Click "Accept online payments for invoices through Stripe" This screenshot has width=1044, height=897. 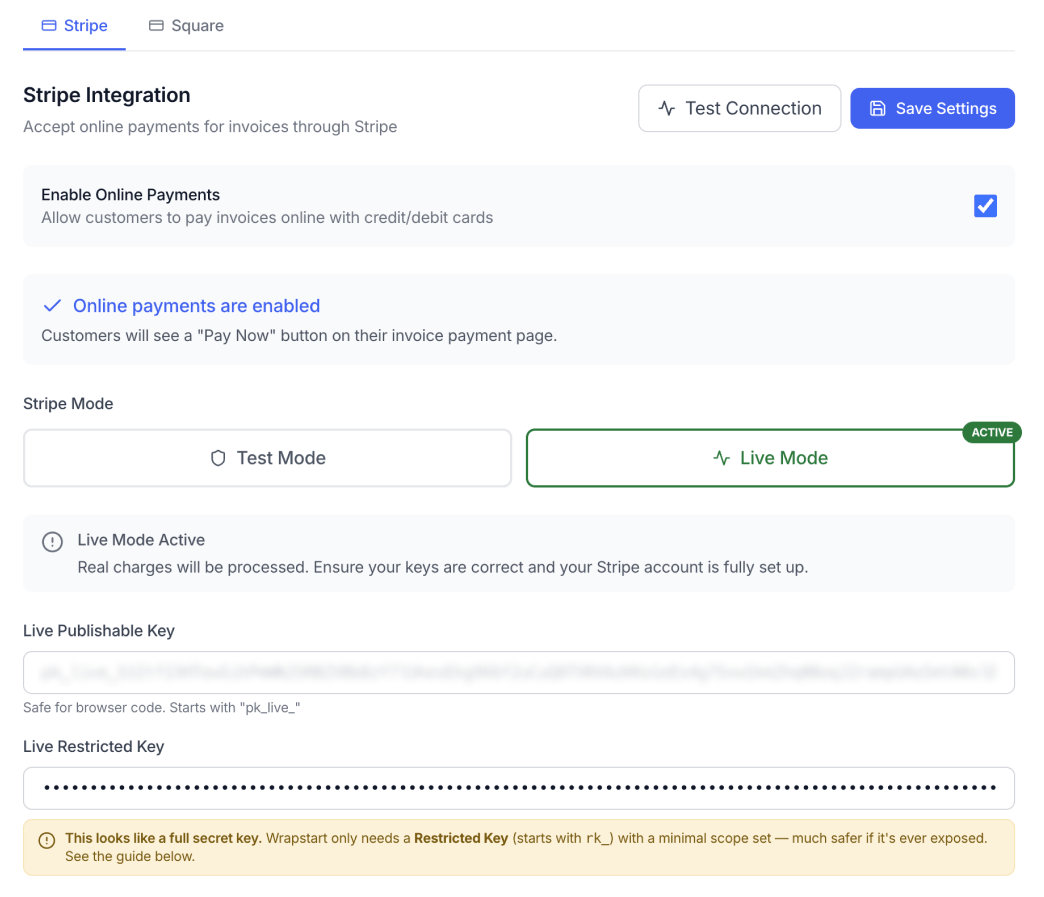pos(210,127)
